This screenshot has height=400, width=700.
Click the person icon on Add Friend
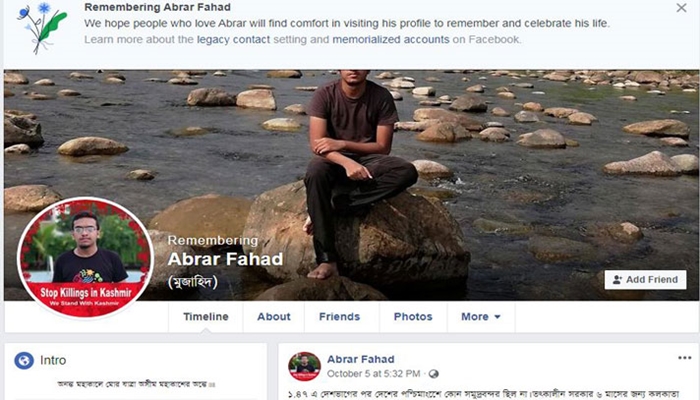click(x=617, y=280)
